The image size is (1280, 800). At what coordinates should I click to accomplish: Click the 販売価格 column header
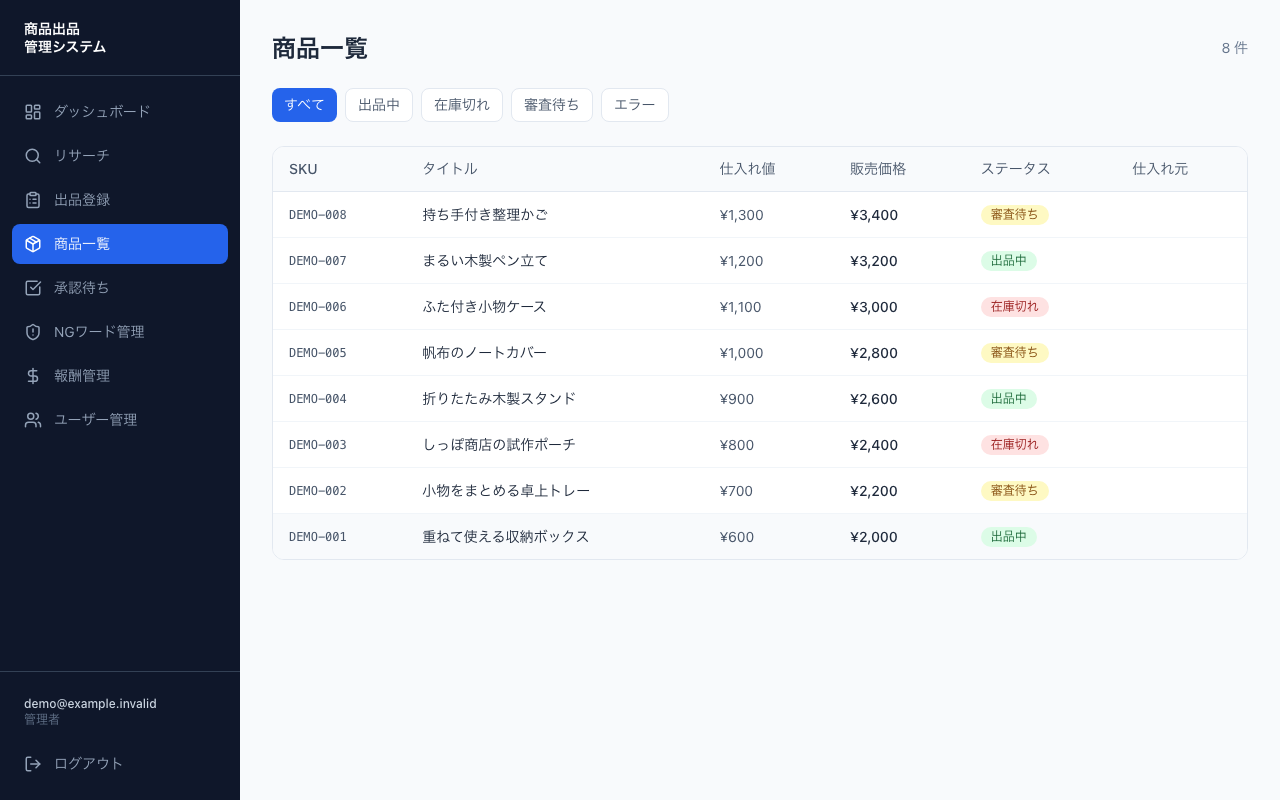click(x=879, y=169)
